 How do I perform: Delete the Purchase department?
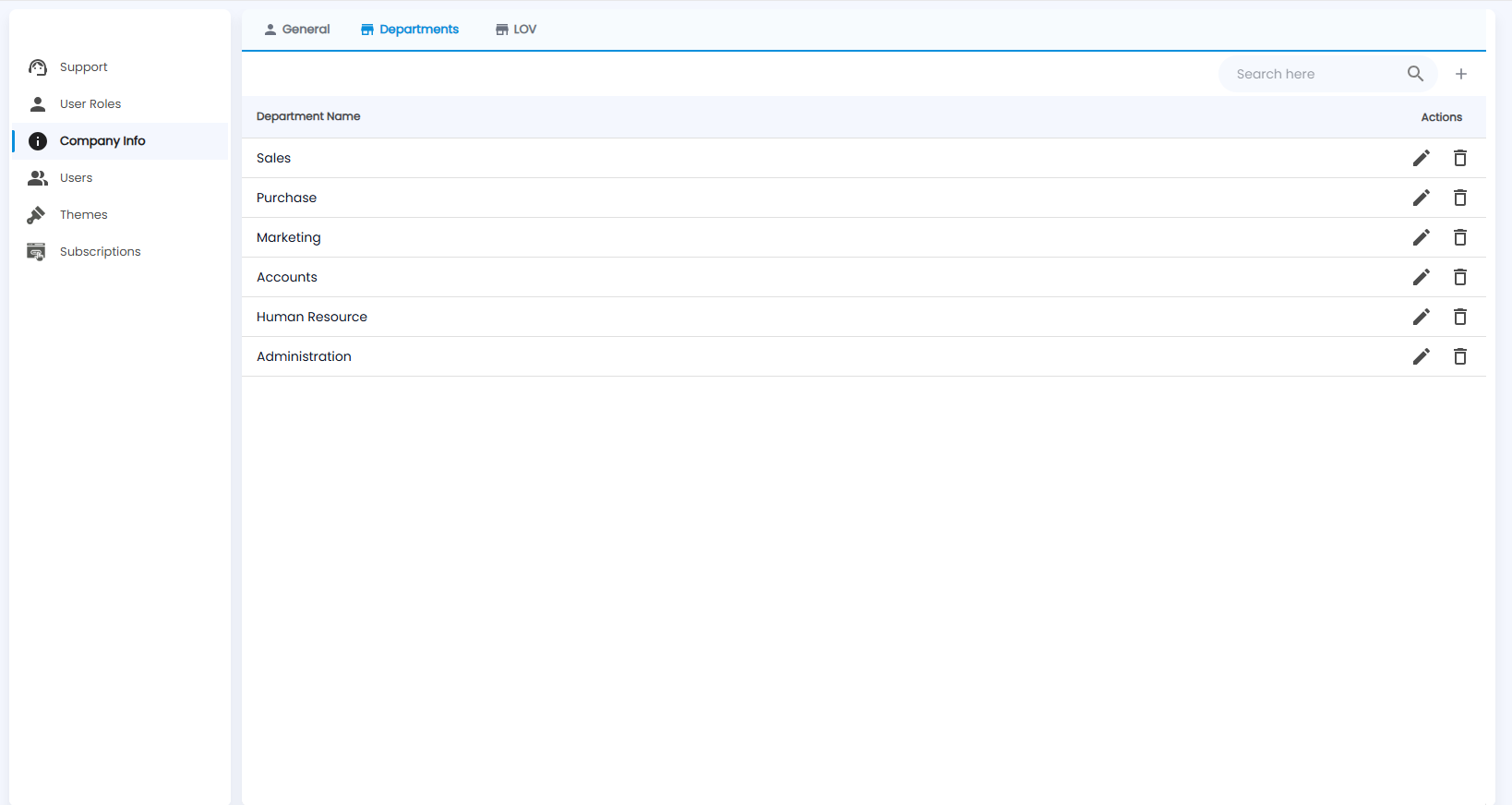tap(1460, 198)
